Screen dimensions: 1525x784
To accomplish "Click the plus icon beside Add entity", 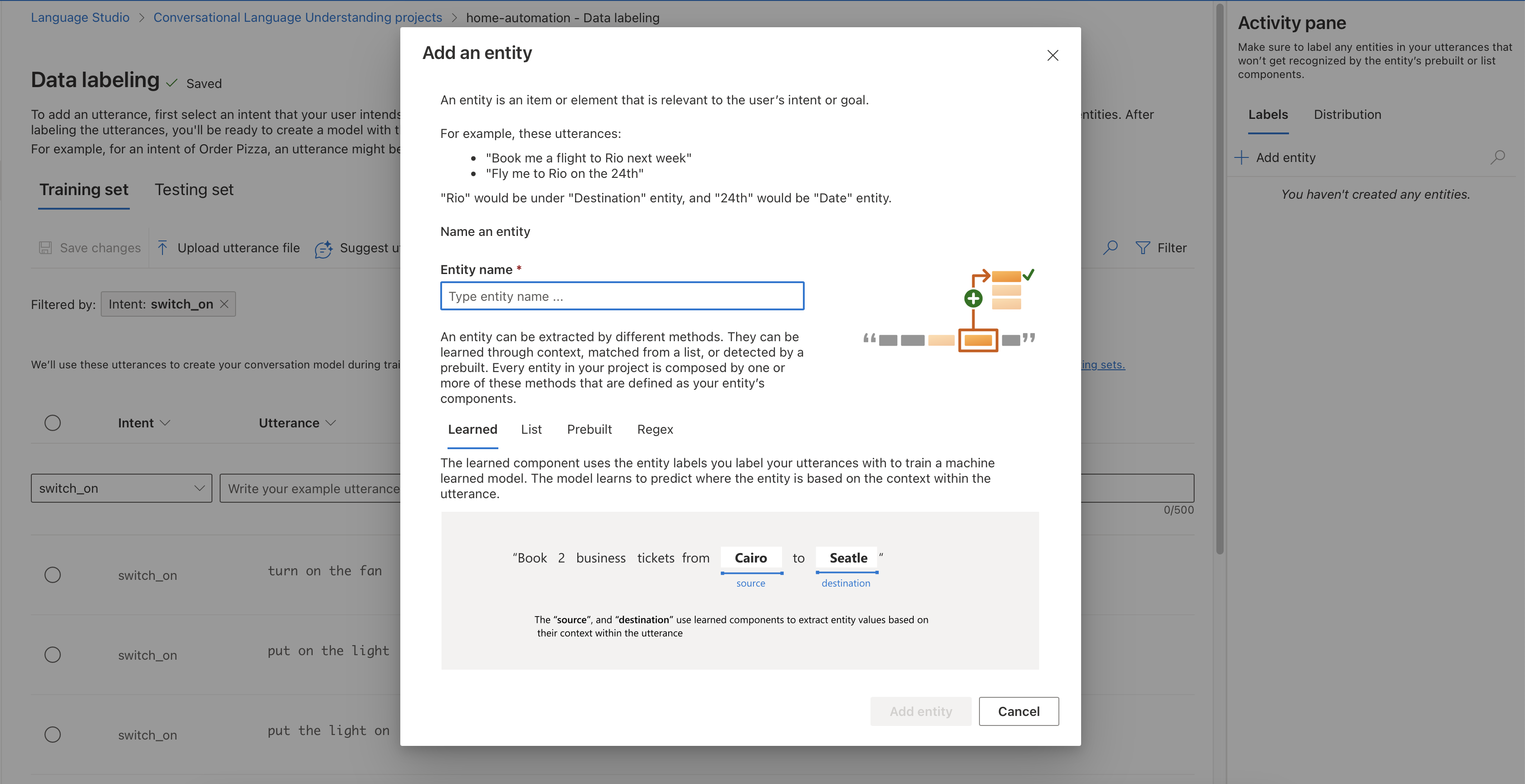I will (x=1241, y=157).
